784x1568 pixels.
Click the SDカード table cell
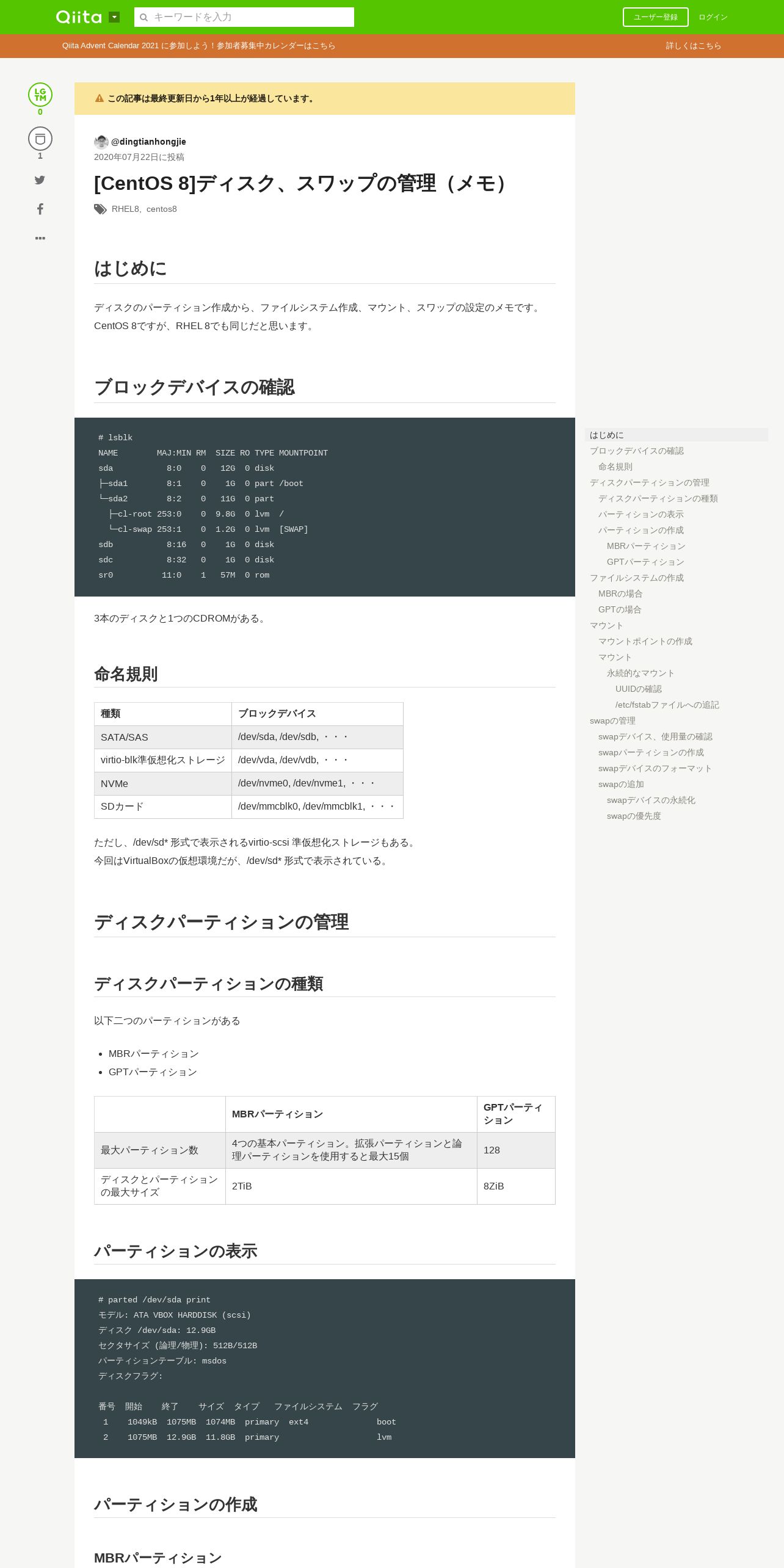[x=163, y=807]
